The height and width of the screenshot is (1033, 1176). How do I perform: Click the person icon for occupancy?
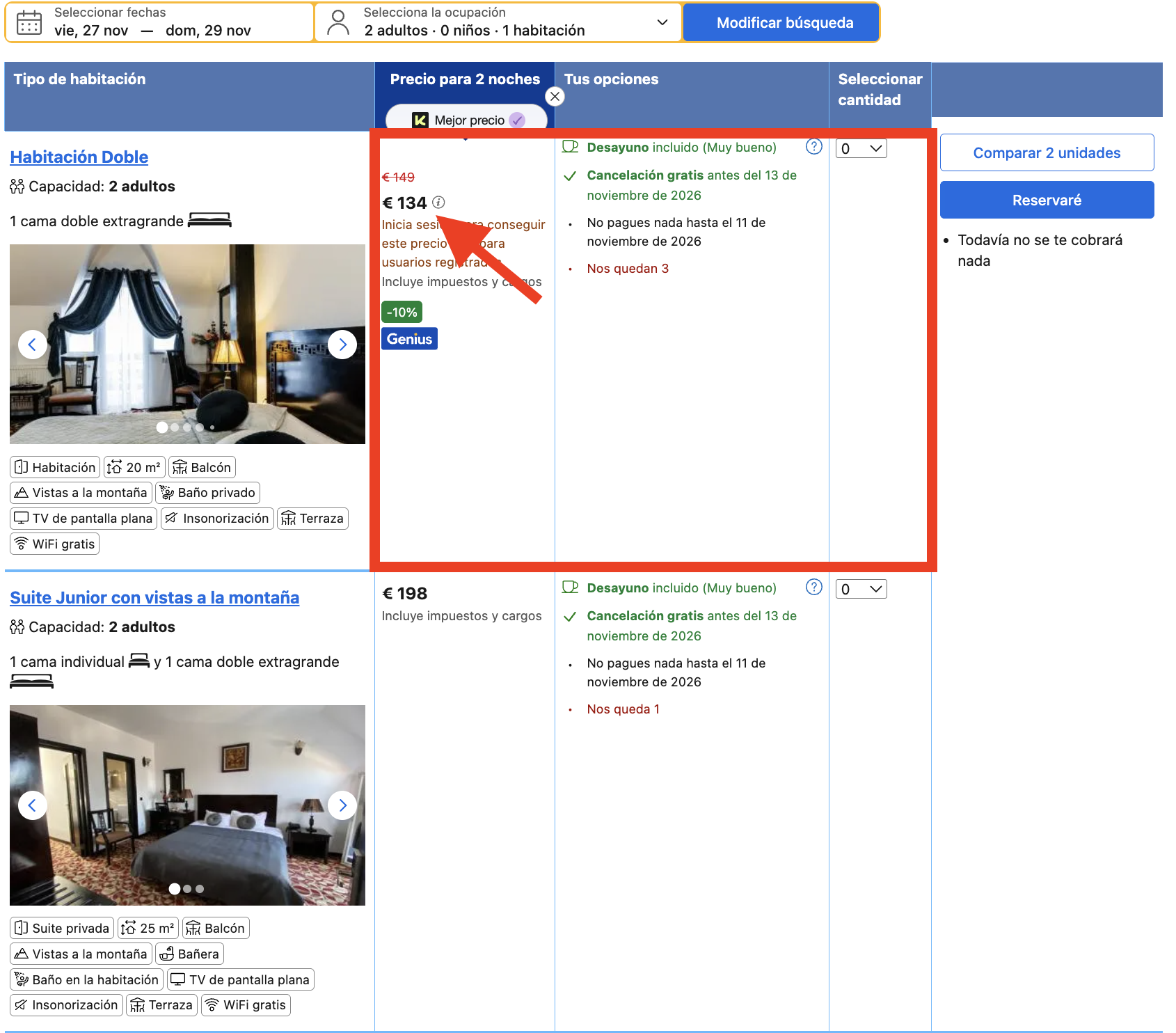[x=338, y=22]
